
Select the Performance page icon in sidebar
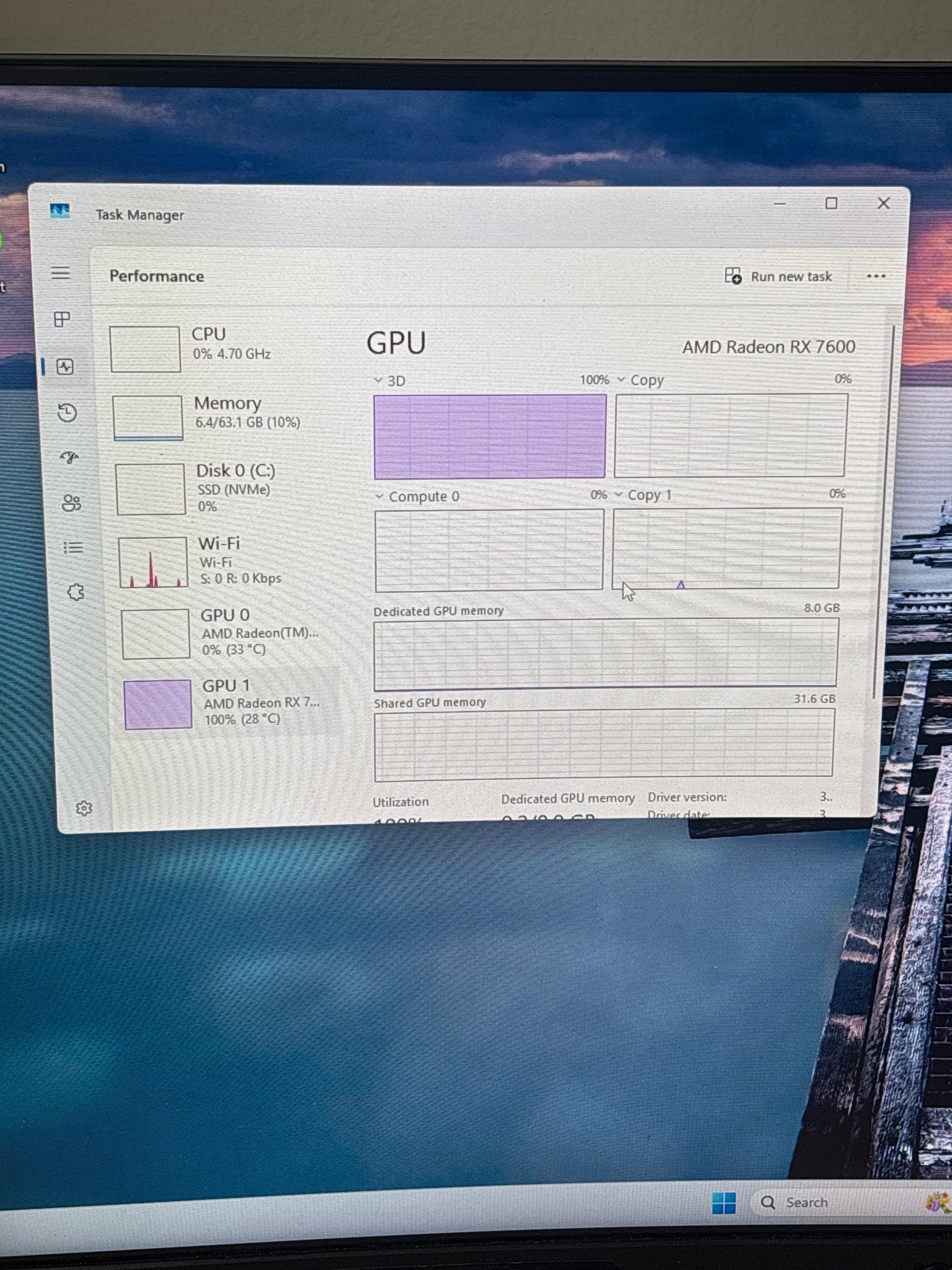[65, 366]
